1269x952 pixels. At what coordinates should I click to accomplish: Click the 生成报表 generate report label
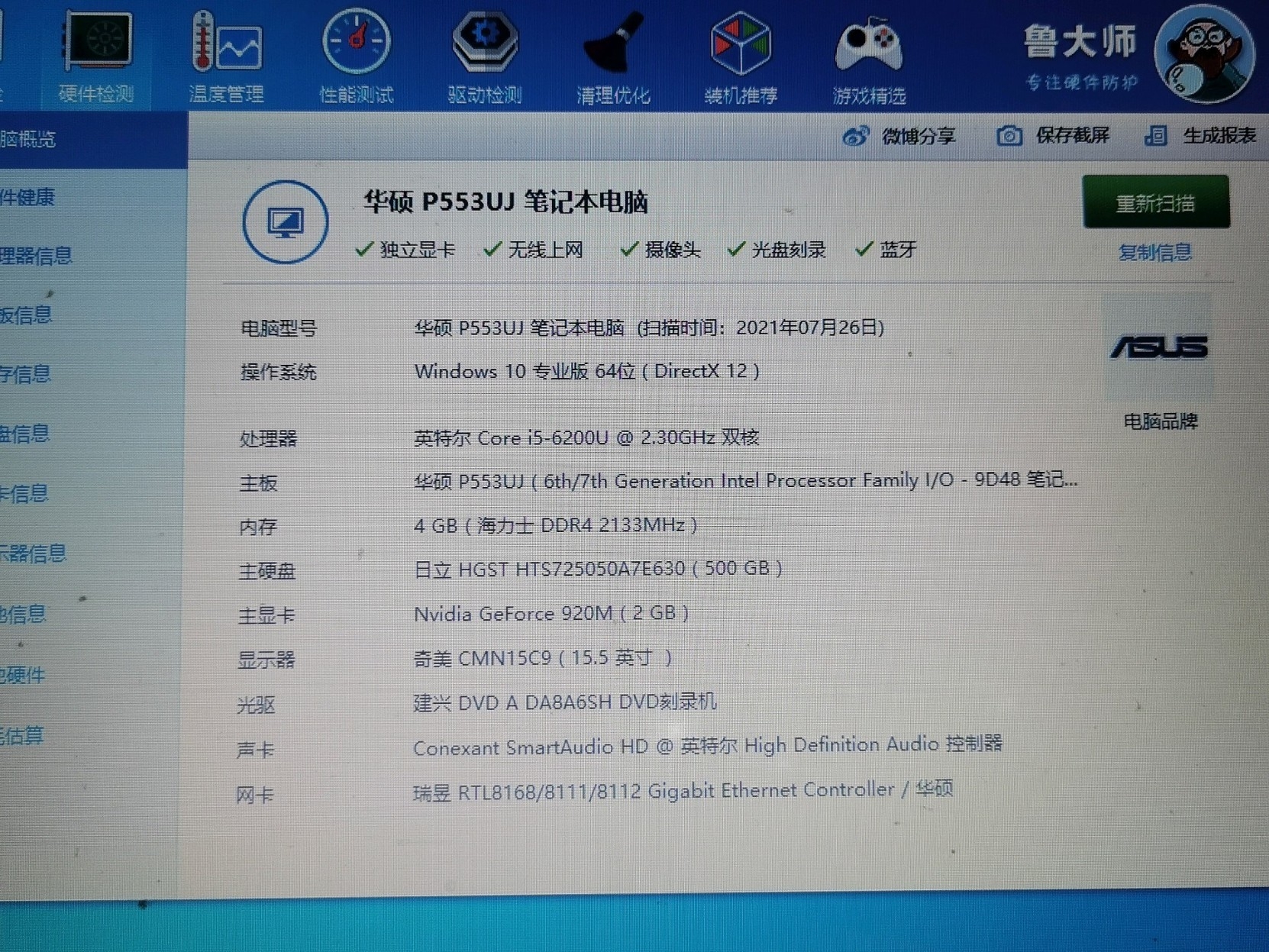pyautogui.click(x=1219, y=136)
